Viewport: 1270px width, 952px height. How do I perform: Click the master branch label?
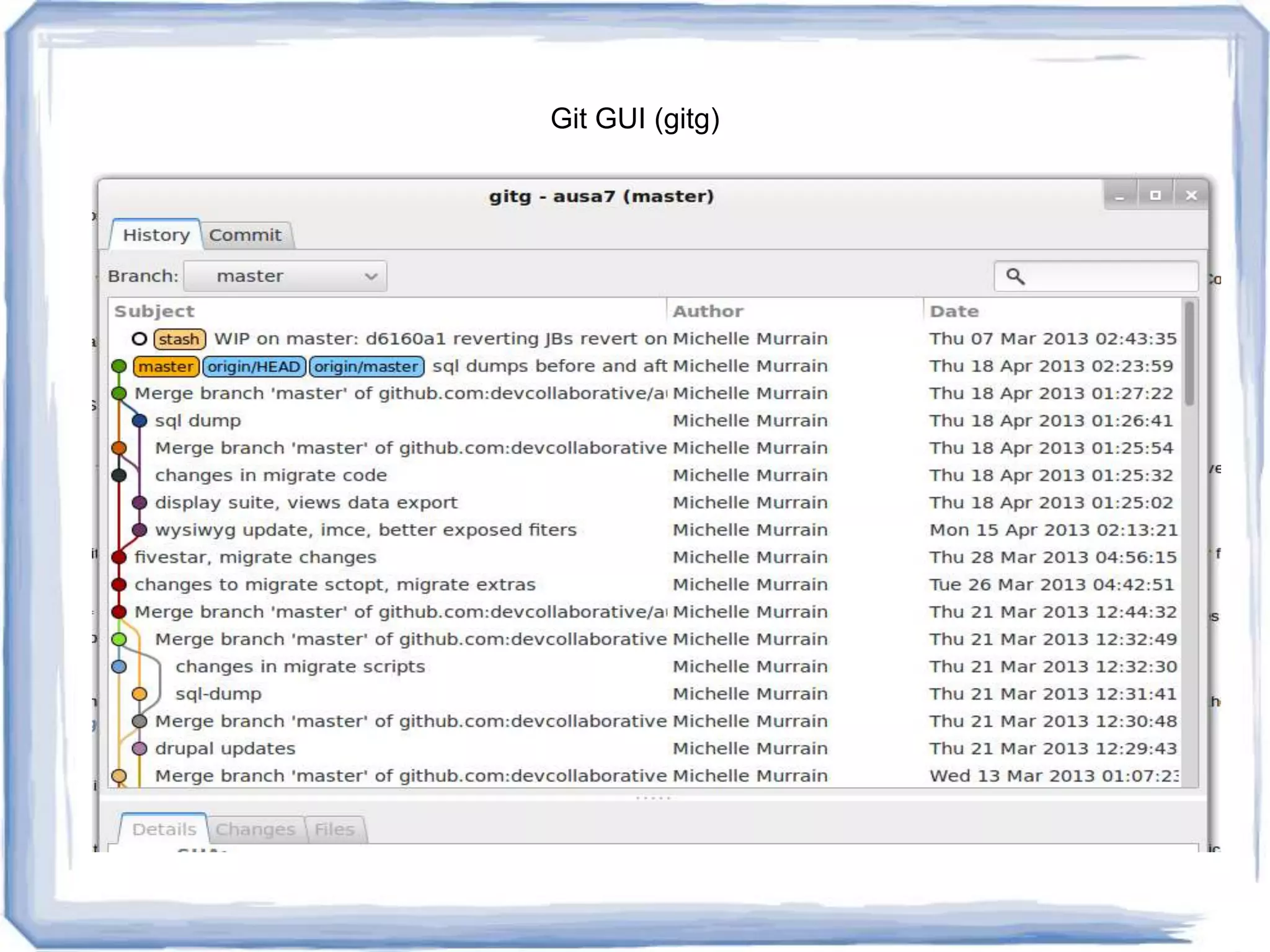(166, 366)
